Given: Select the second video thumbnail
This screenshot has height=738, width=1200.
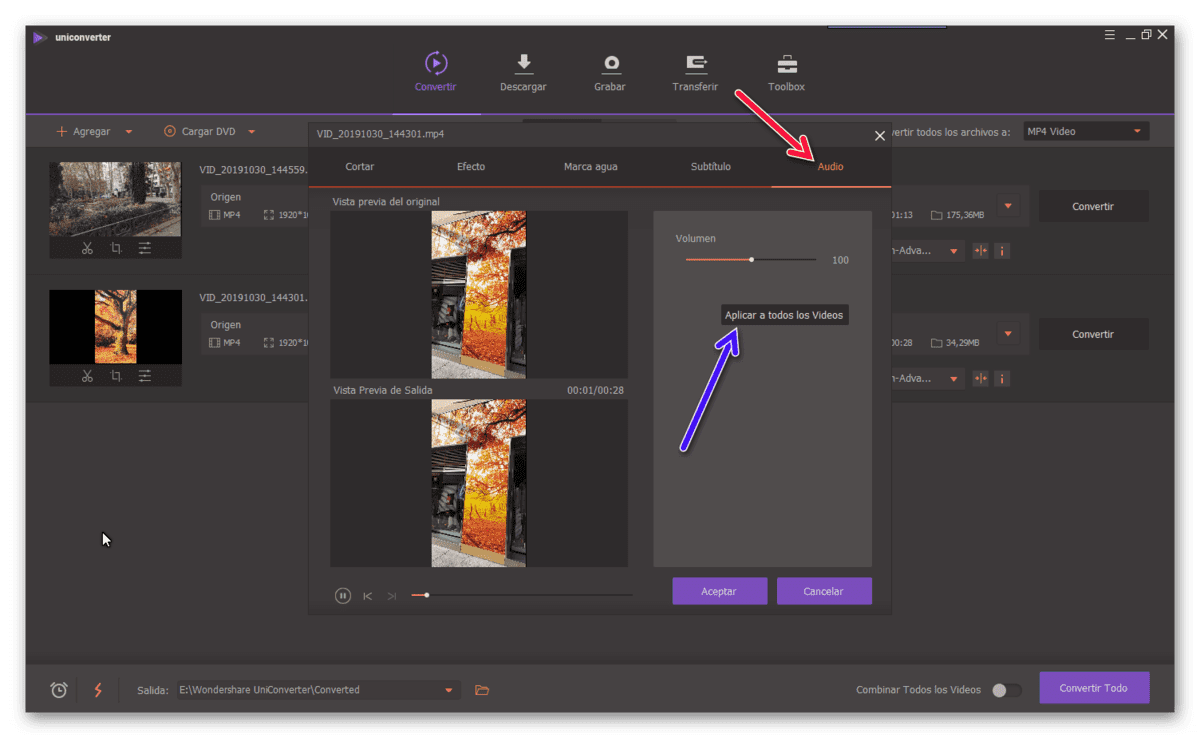Looking at the screenshot, I should [116, 327].
